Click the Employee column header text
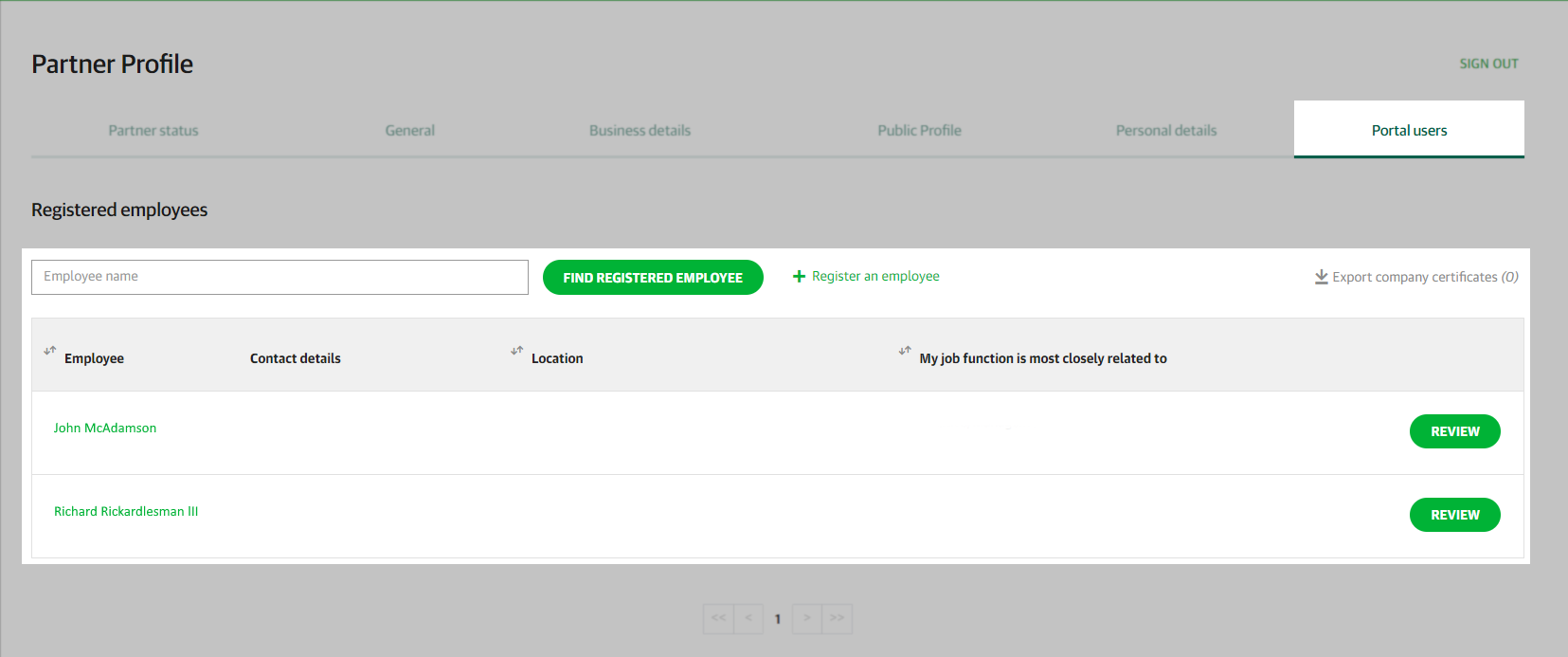Screen dimensions: 1568x657 (x=94, y=358)
